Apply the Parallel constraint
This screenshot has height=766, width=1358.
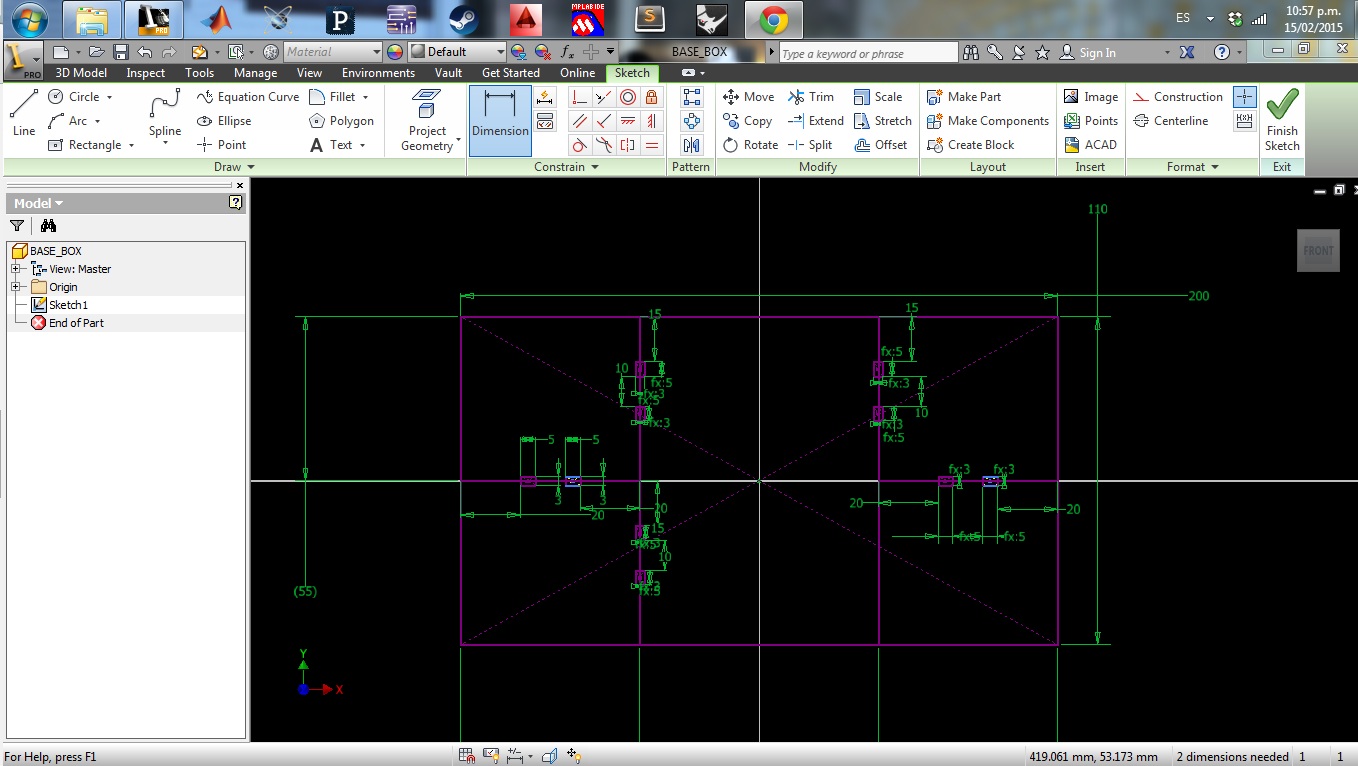(x=579, y=121)
